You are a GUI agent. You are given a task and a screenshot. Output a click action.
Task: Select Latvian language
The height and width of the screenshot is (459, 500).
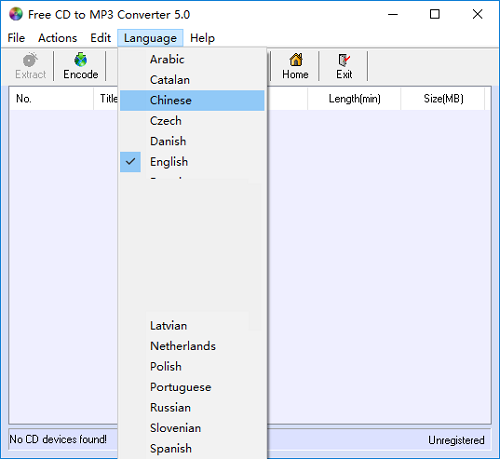point(192,326)
